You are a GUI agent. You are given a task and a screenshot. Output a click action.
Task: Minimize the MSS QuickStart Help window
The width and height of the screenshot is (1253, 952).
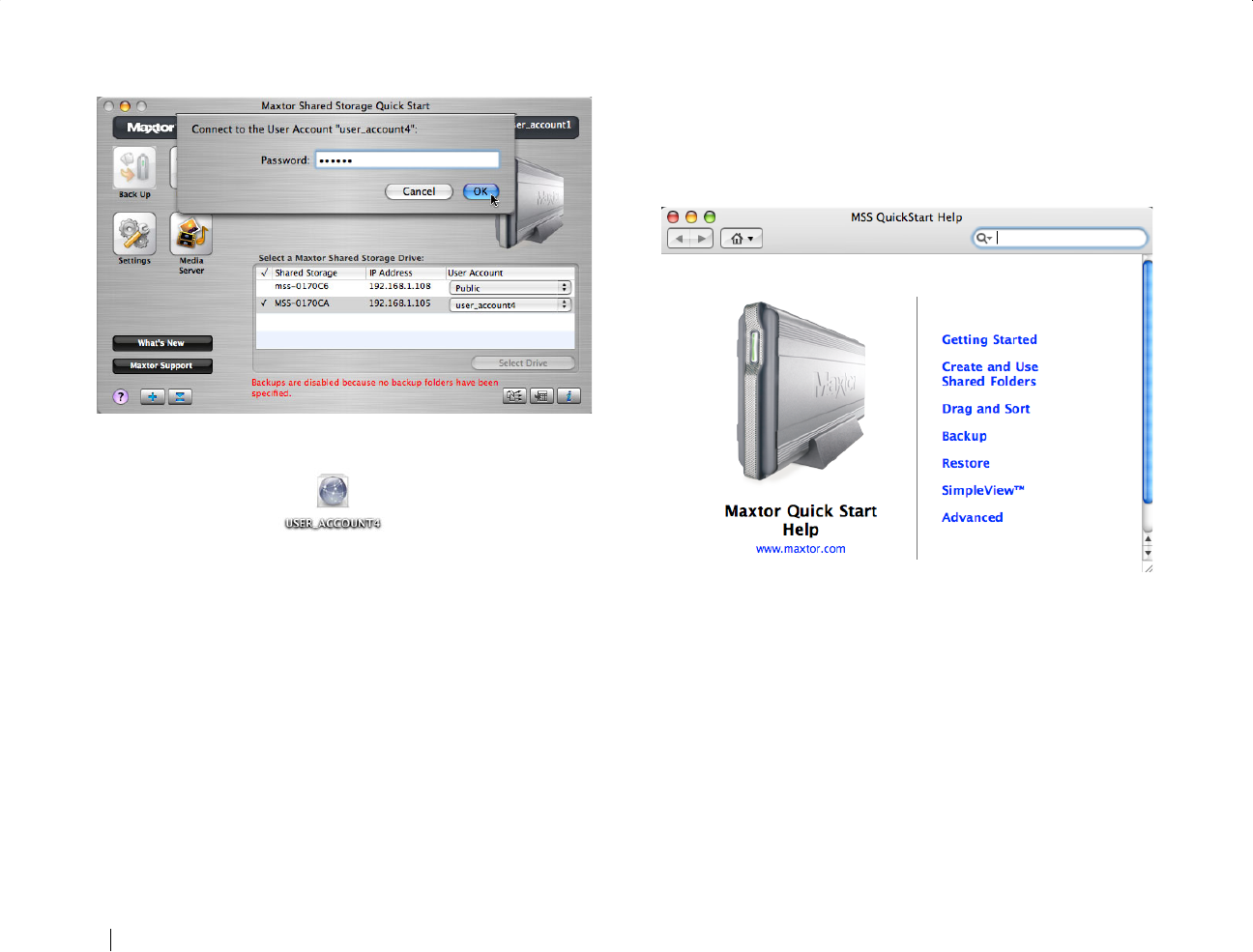[x=691, y=217]
